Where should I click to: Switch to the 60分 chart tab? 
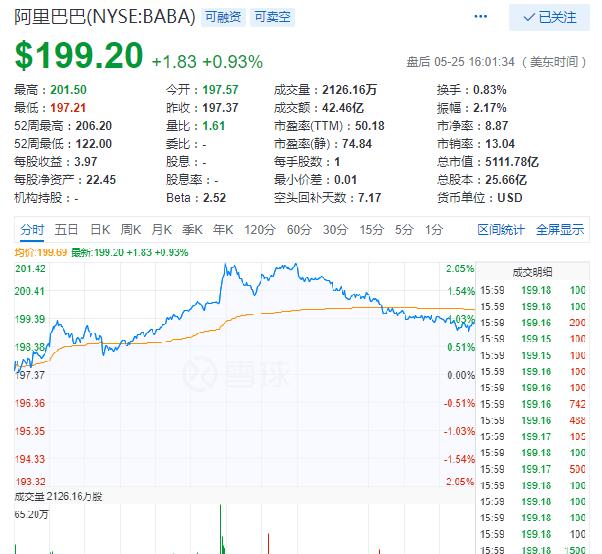point(299,230)
